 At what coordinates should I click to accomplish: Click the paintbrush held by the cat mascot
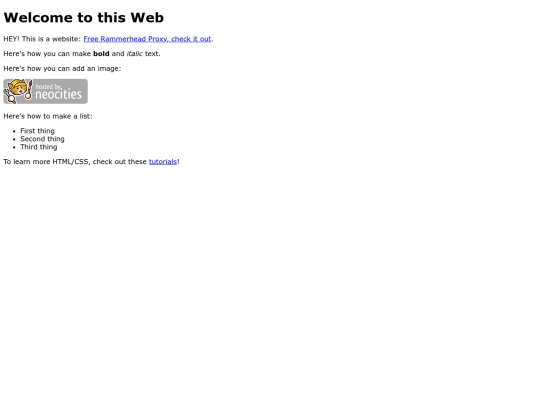pyautogui.click(x=29, y=90)
